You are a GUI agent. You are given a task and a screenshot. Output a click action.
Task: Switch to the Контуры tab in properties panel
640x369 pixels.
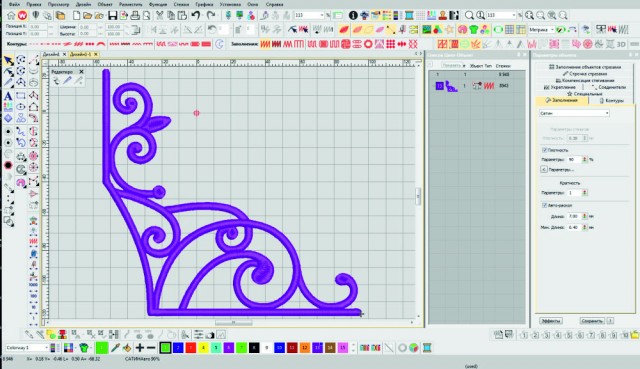(611, 100)
